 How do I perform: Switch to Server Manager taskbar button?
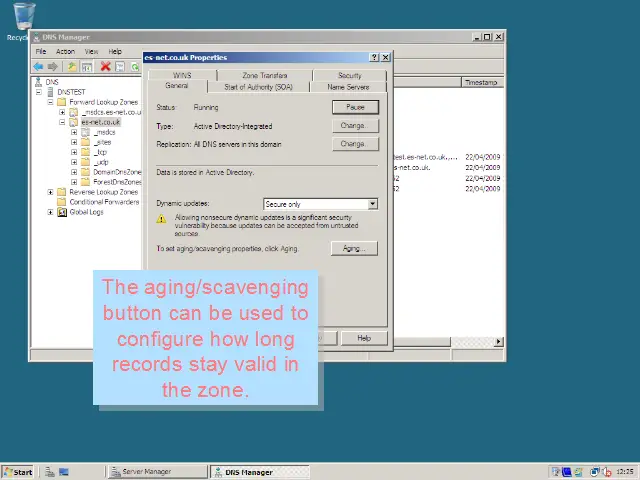(x=158, y=472)
